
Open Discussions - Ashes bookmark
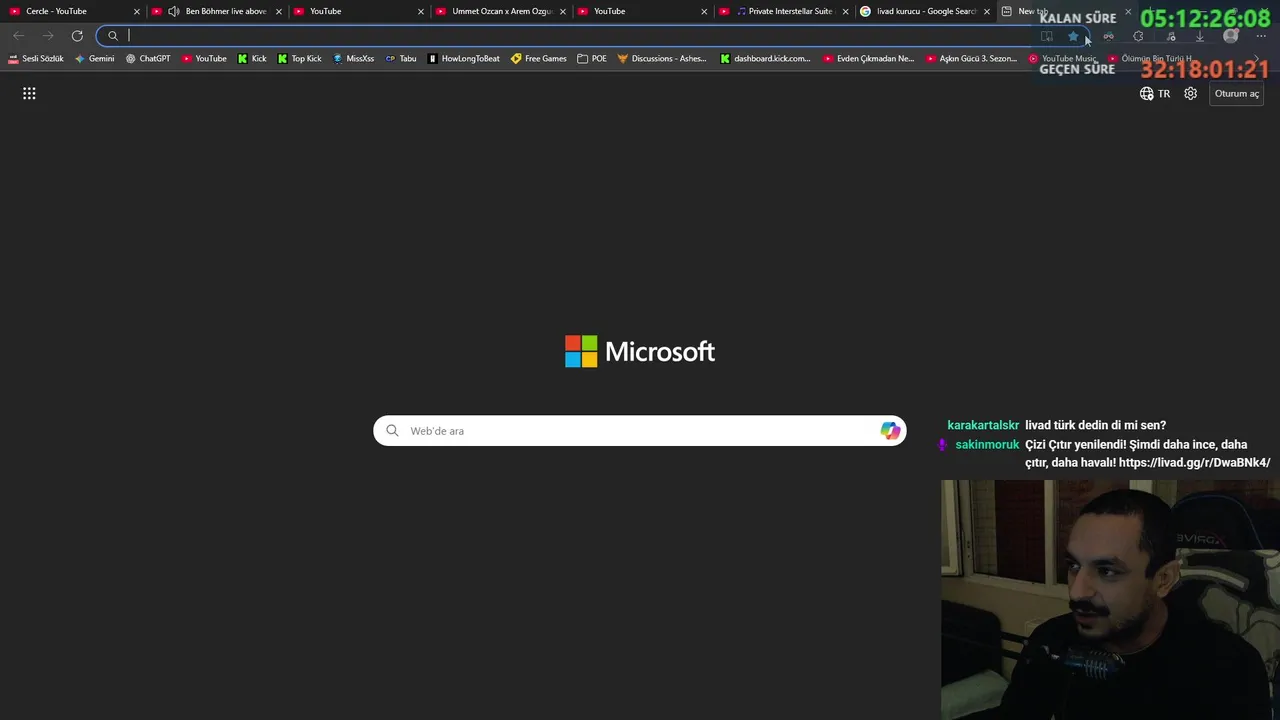[662, 58]
